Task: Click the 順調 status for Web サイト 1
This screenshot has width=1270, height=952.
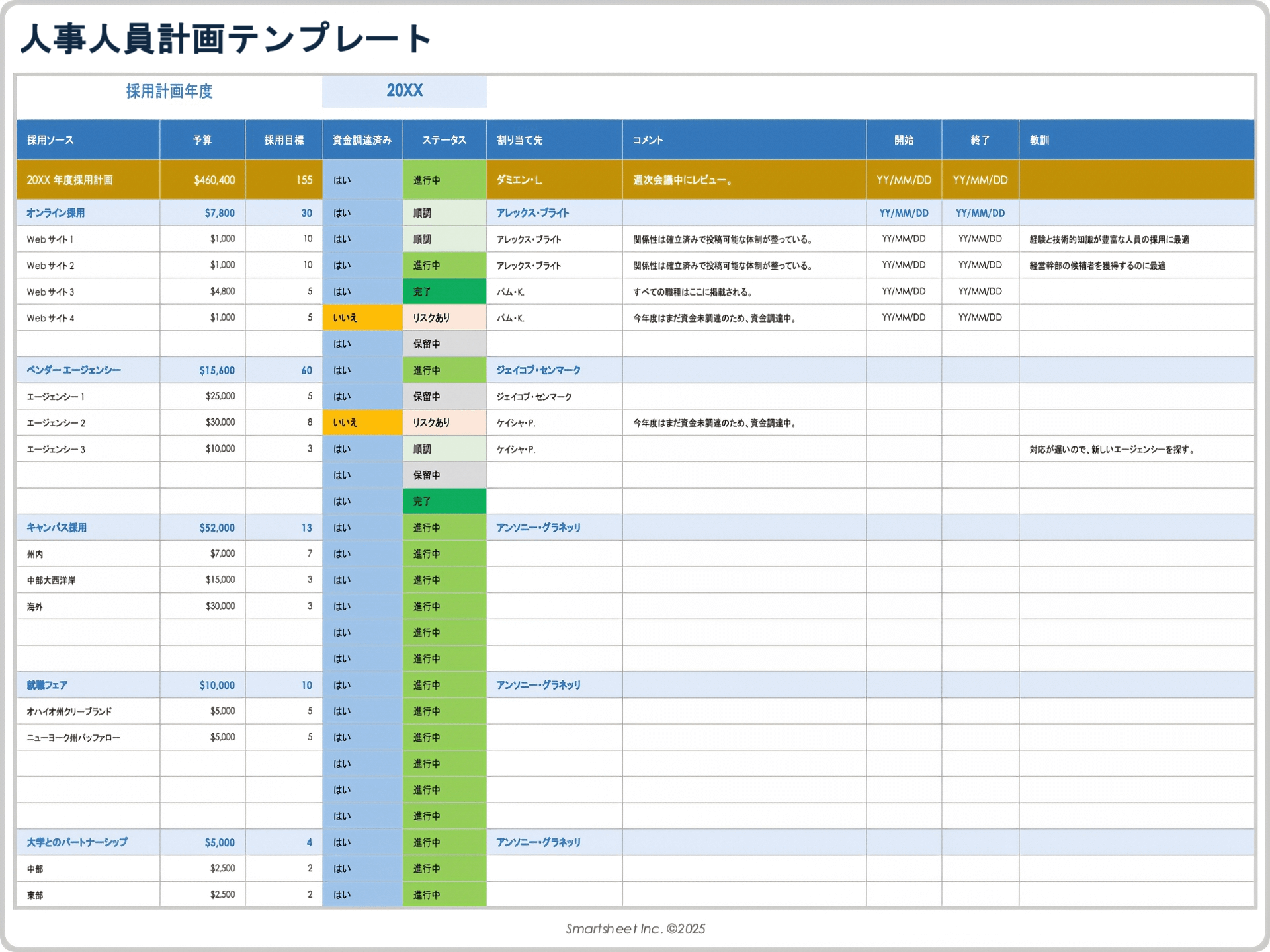Action: click(444, 239)
